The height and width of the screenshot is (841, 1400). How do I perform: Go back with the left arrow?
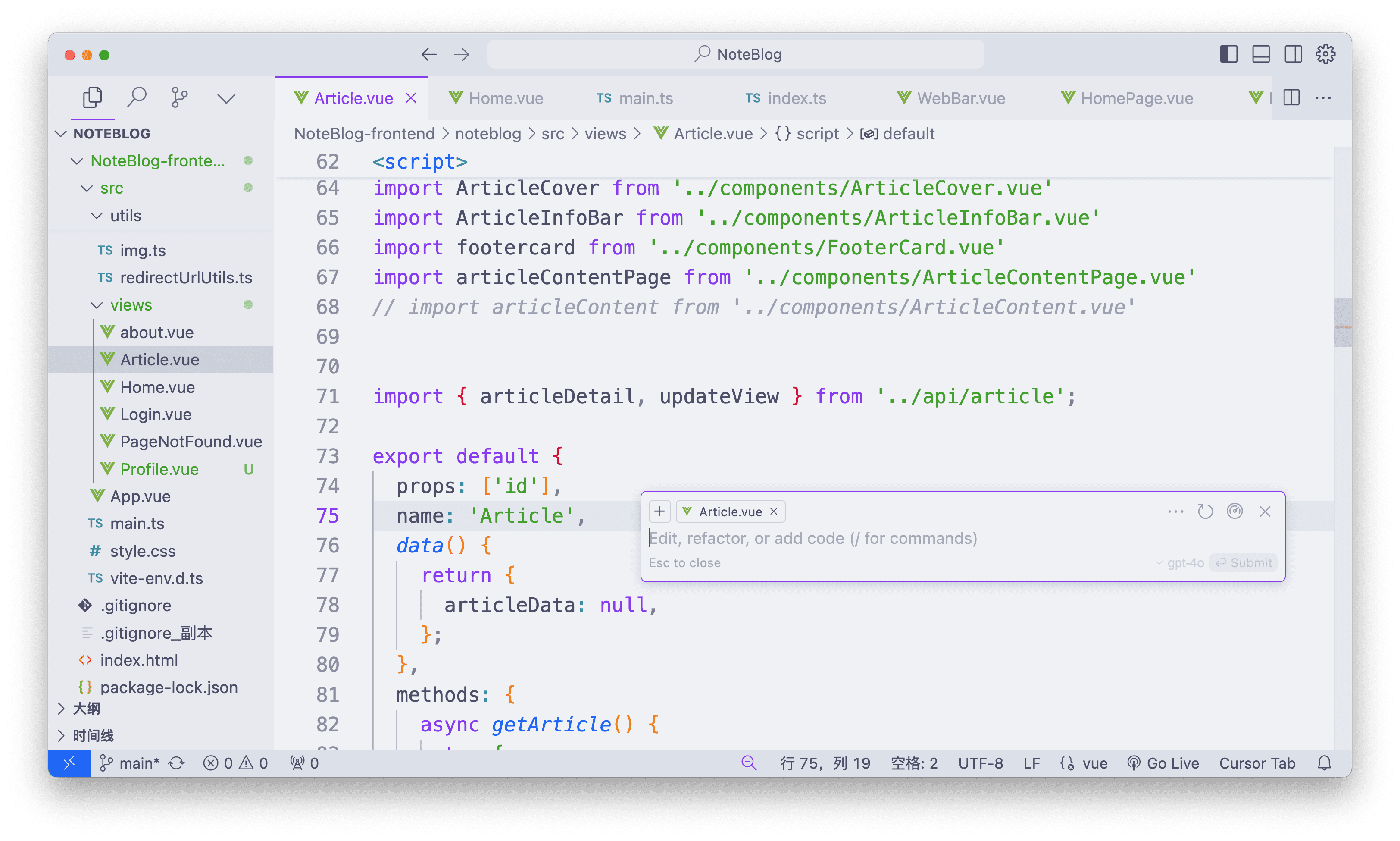pyautogui.click(x=429, y=54)
